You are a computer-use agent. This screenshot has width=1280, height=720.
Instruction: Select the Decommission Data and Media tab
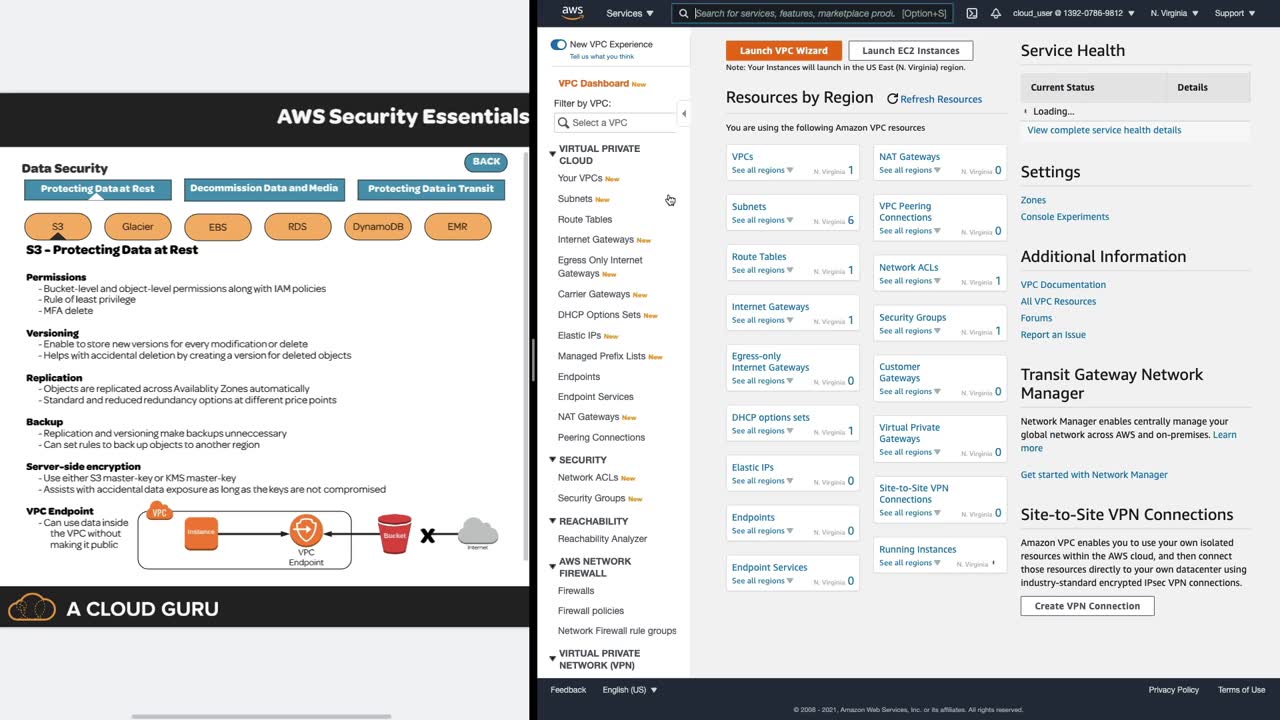[264, 188]
